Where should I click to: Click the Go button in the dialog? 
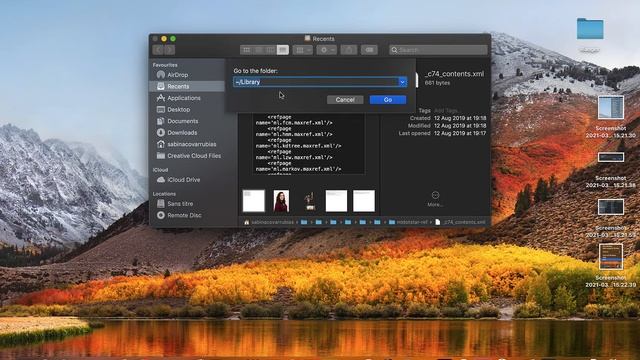click(388, 100)
